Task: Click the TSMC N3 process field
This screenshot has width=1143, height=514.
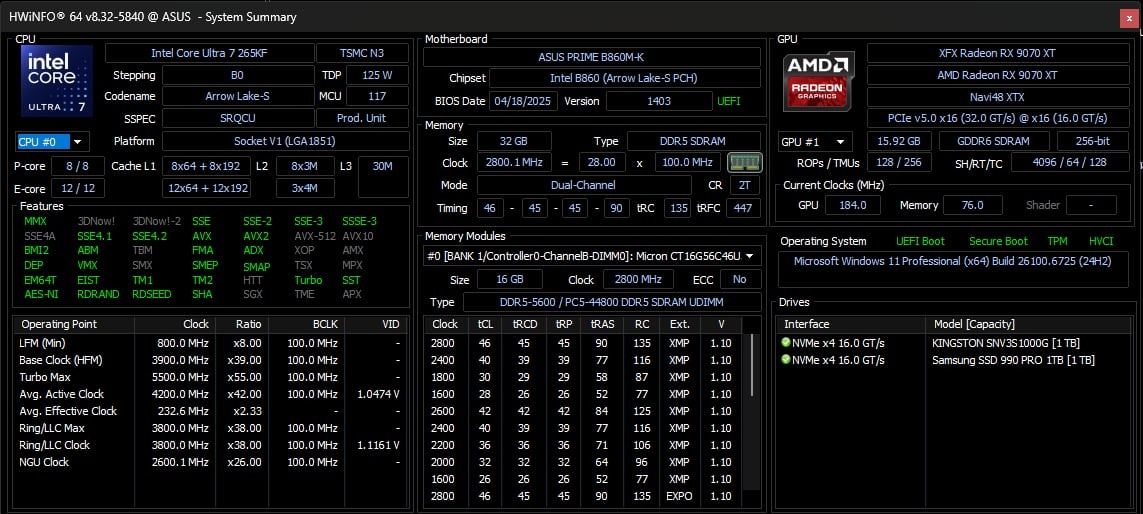Action: [x=362, y=53]
